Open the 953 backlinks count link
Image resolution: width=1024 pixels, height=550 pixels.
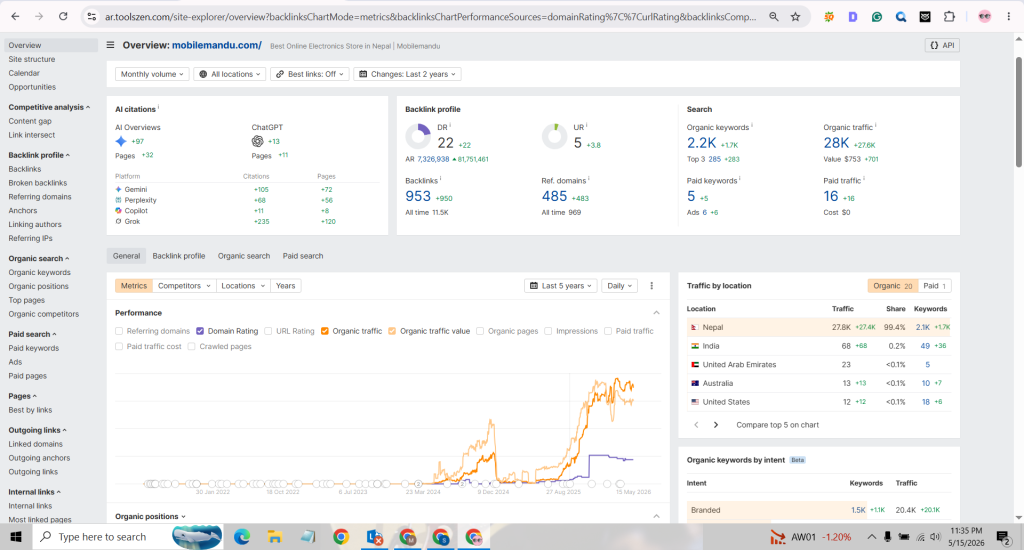coord(418,196)
